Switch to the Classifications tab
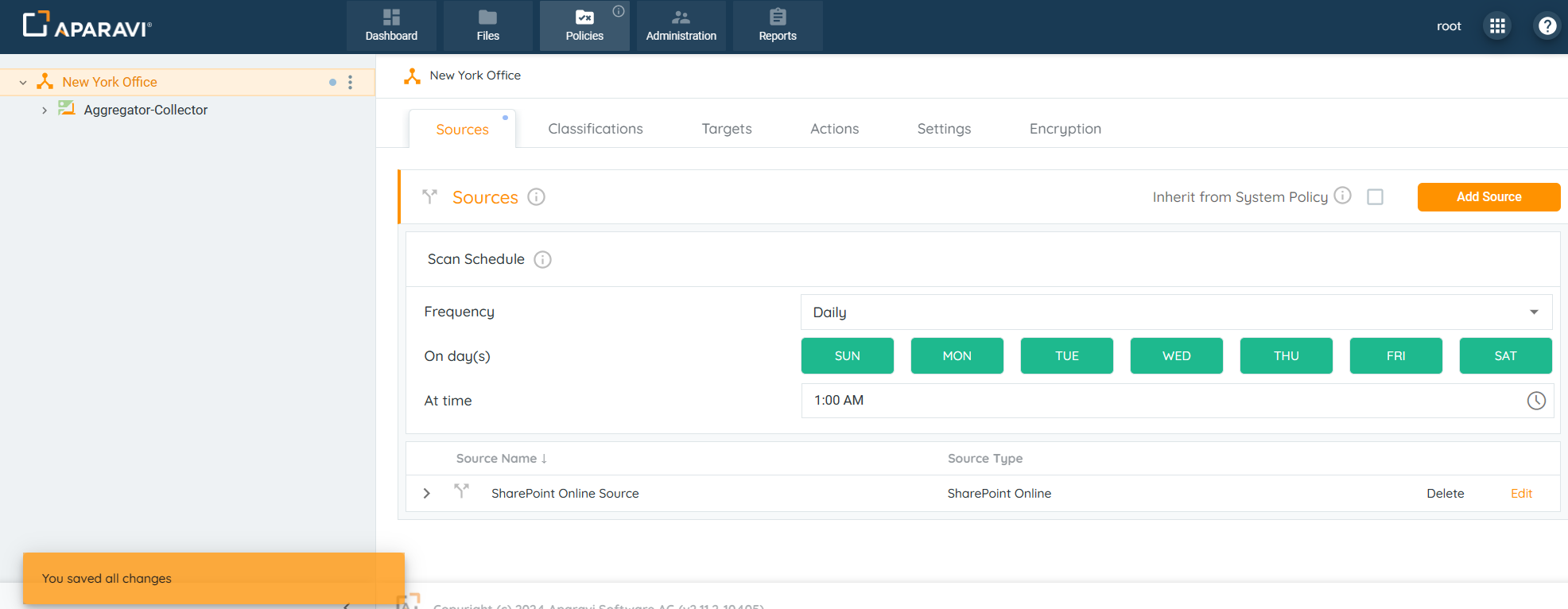1568x609 pixels. 595,129
